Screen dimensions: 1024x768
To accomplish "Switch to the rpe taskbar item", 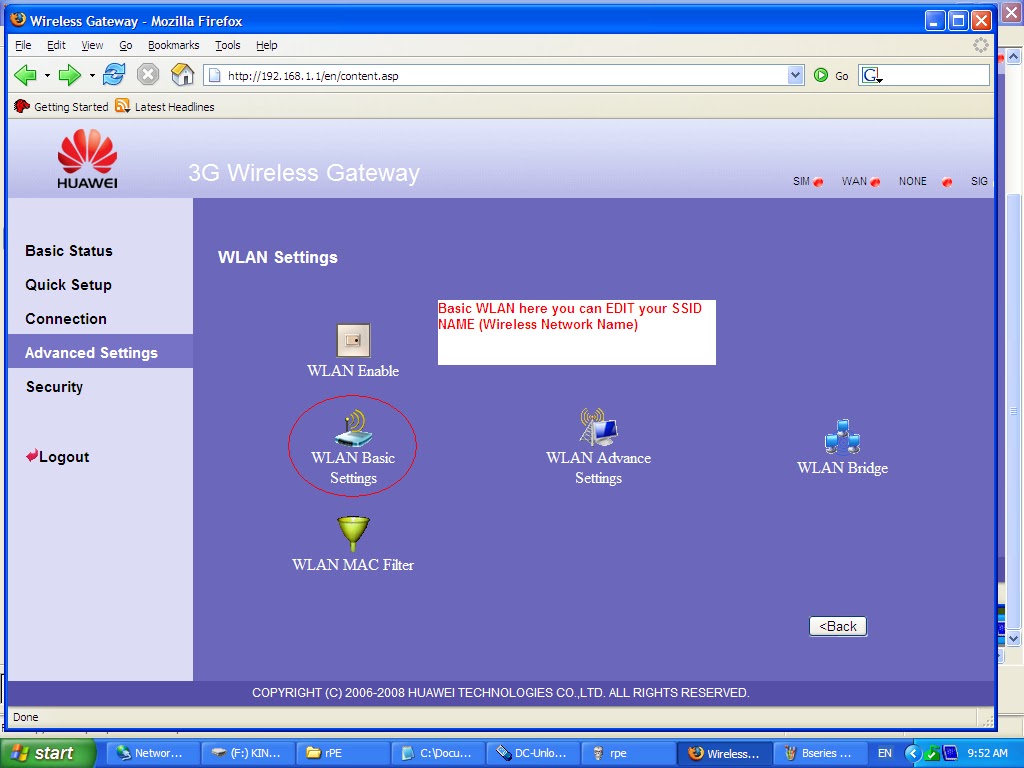I will click(626, 753).
